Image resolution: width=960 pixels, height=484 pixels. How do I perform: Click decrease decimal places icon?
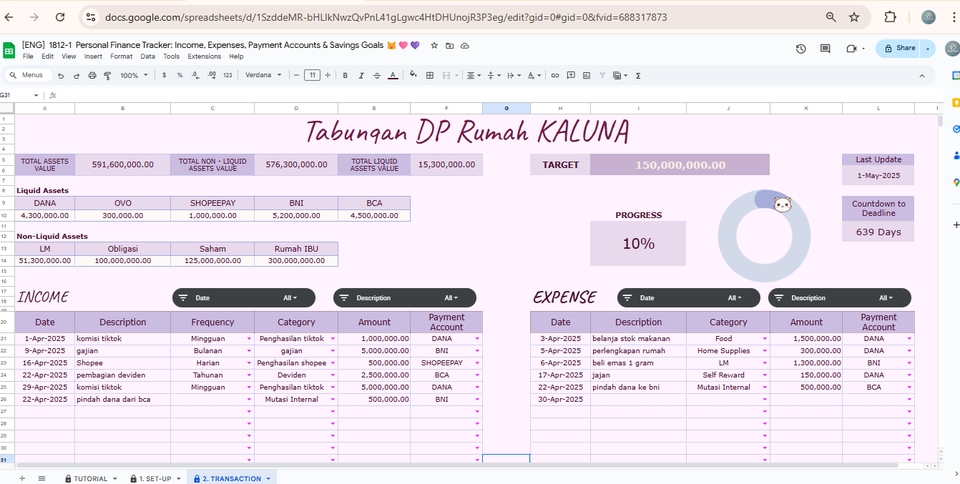point(195,75)
